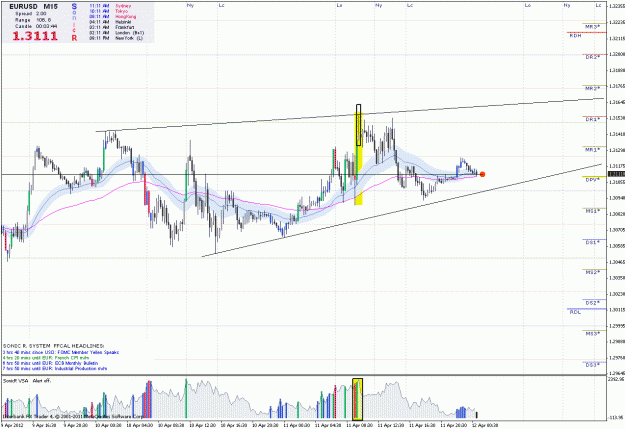The width and height of the screenshot is (625, 429).
Task: Click the London clock row
Action: point(116,33)
